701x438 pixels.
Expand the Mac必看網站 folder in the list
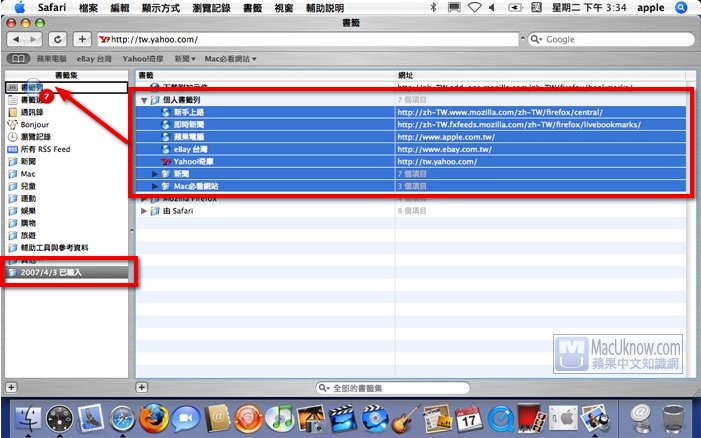pyautogui.click(x=155, y=186)
